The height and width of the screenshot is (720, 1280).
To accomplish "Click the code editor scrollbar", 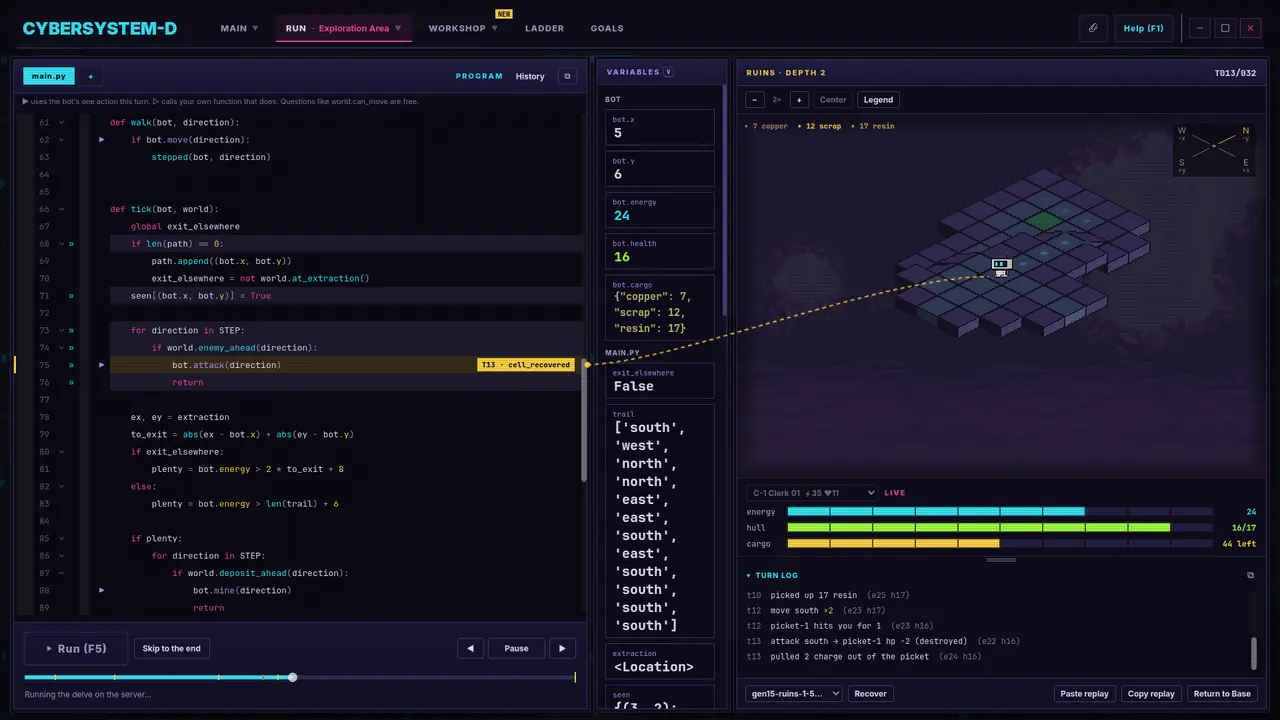I will point(584,420).
